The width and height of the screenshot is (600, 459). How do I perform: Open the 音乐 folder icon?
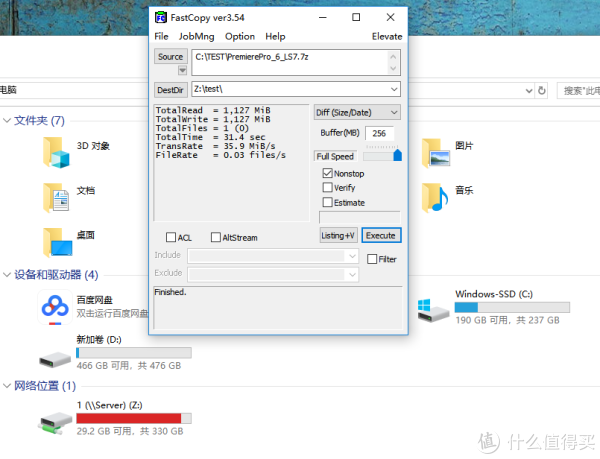point(435,197)
